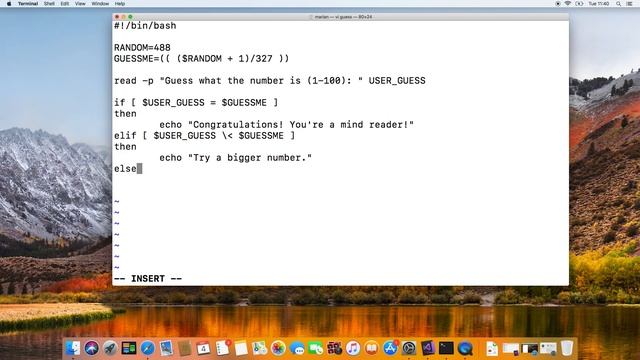The height and width of the screenshot is (360, 640).
Task: Click the '-- INSERT --' mode indicator
Action: tap(148, 279)
